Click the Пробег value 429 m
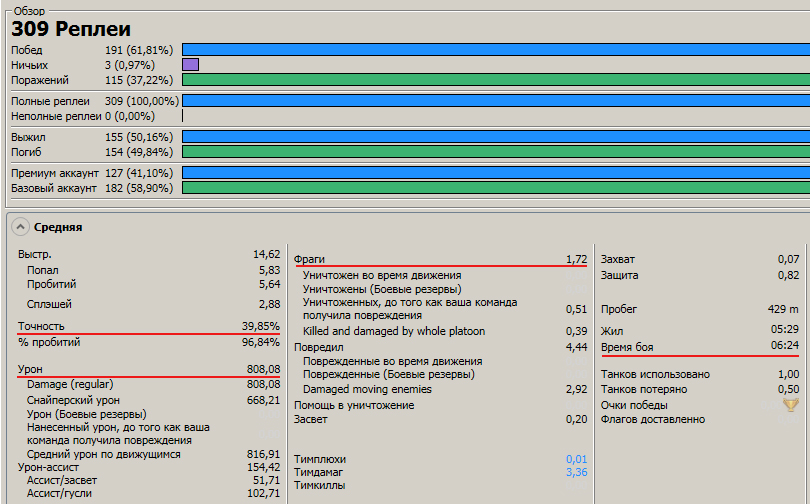 pyautogui.click(x=783, y=309)
